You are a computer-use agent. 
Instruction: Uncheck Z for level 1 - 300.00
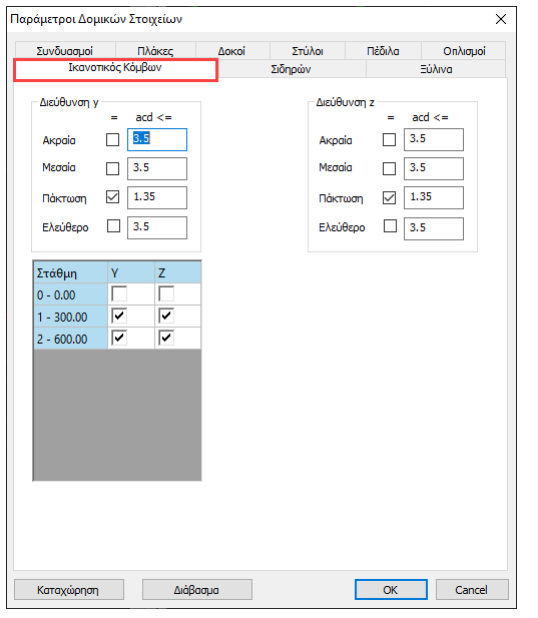tap(166, 316)
